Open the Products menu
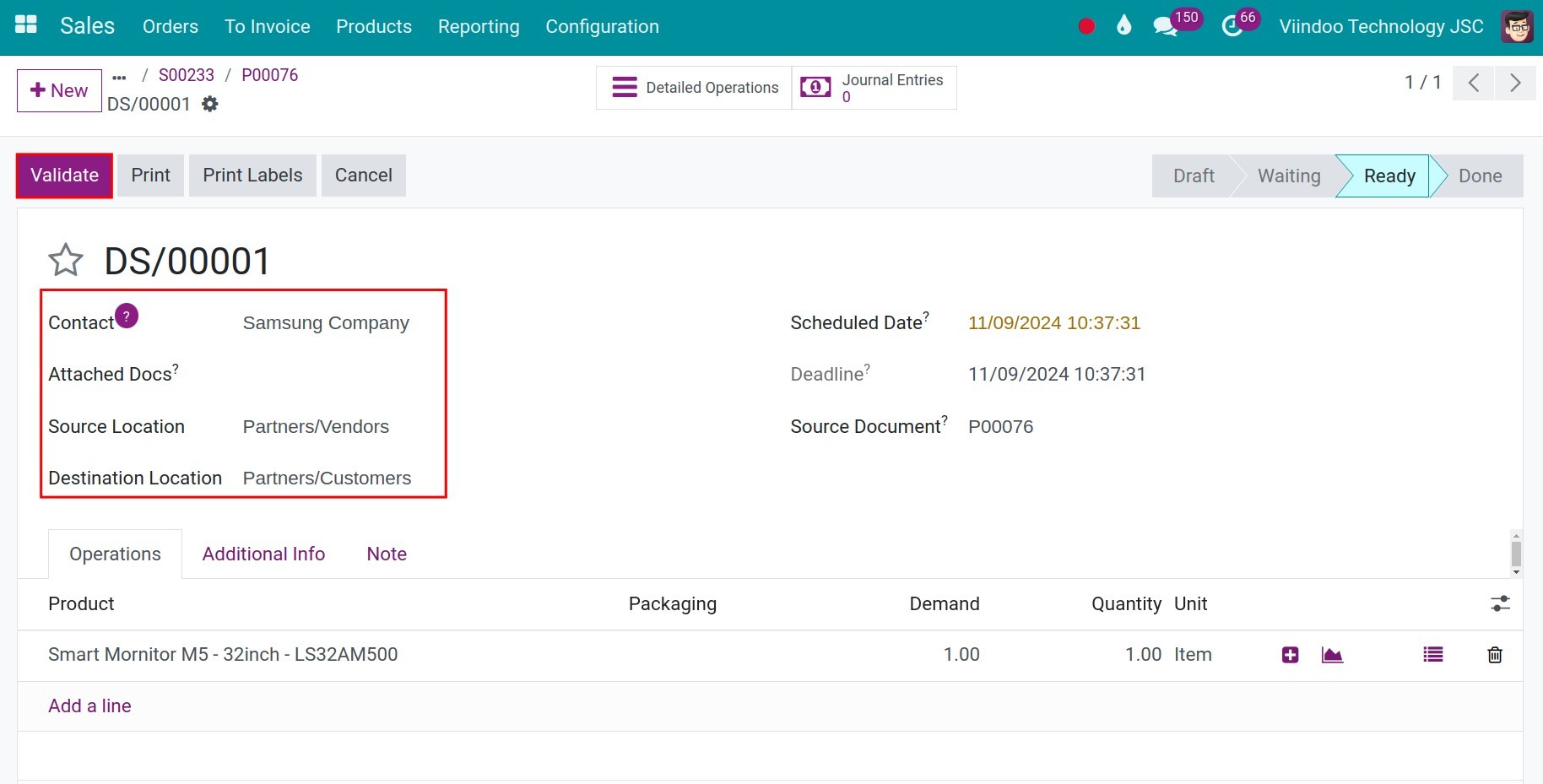Screen dimensions: 1543x784 coord(374,26)
